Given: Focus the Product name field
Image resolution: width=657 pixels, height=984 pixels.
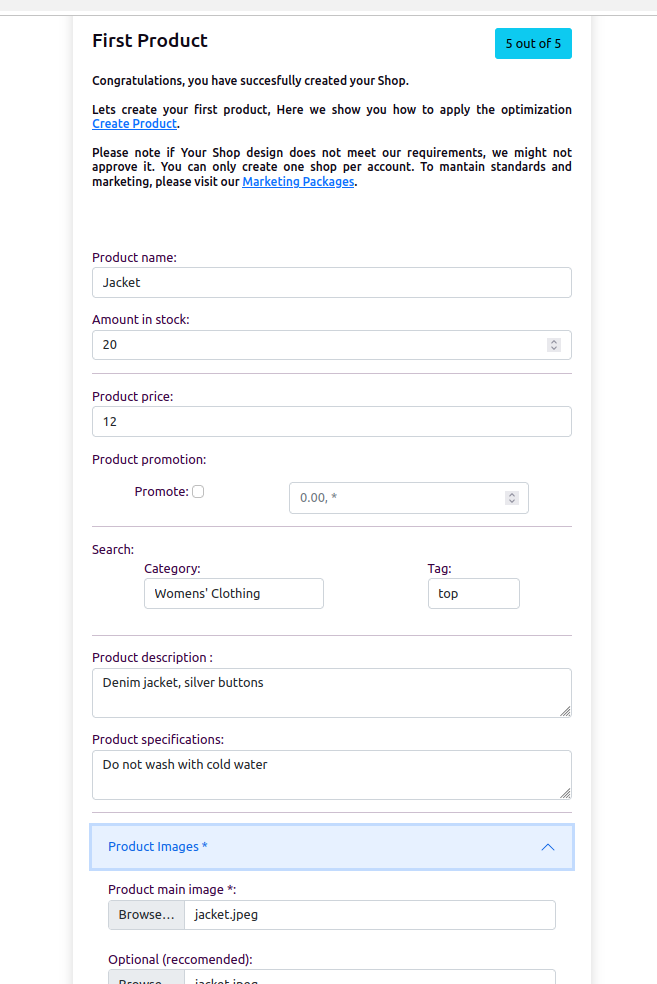Looking at the screenshot, I should click(331, 283).
